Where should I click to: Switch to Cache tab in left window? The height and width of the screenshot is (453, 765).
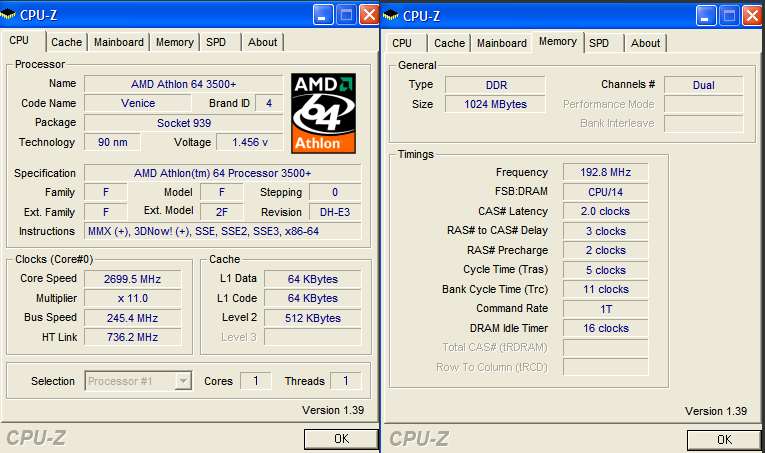coord(67,42)
